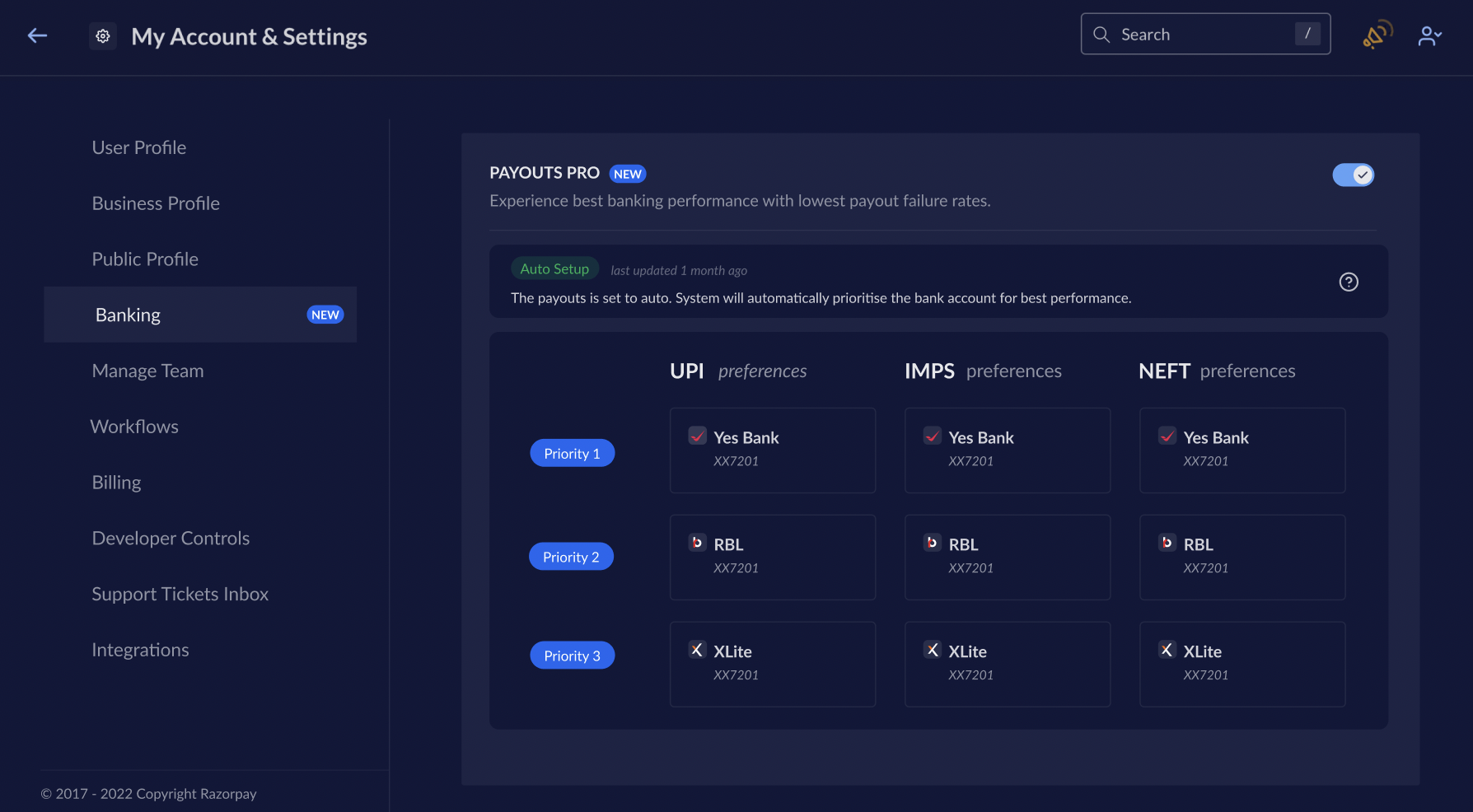This screenshot has height=812, width=1473.
Task: Click the Auto Setup badge
Action: coord(554,268)
